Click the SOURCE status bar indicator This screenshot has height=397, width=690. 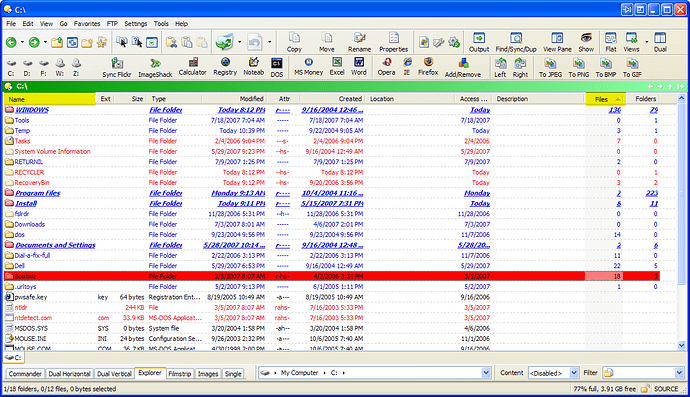(x=666, y=389)
